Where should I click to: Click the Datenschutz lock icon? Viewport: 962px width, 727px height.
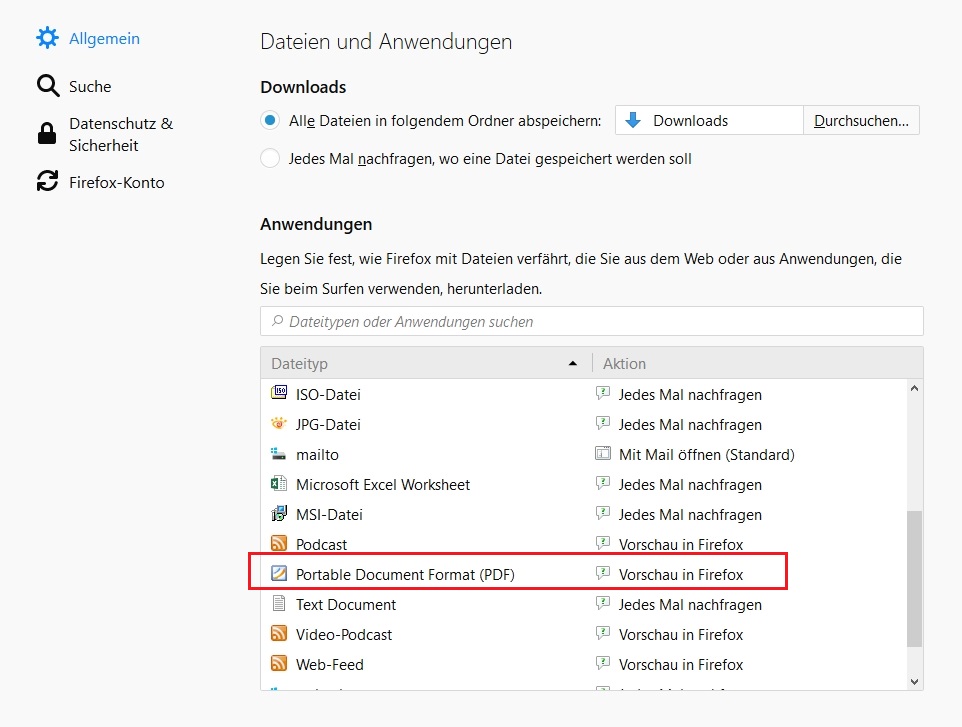coord(47,134)
